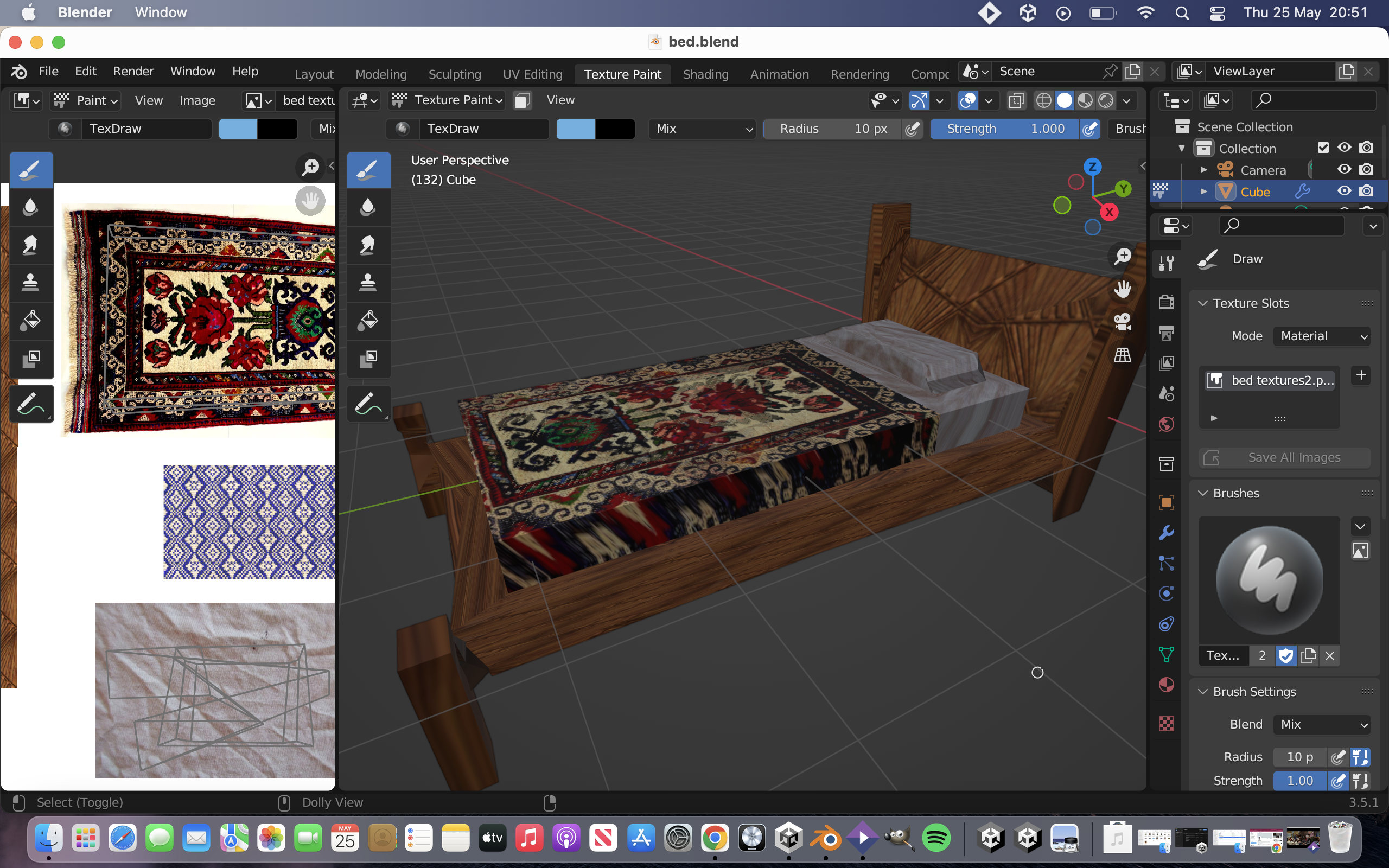1389x868 pixels.
Task: Open the Texture Slots Mode dropdown
Action: coord(1322,336)
